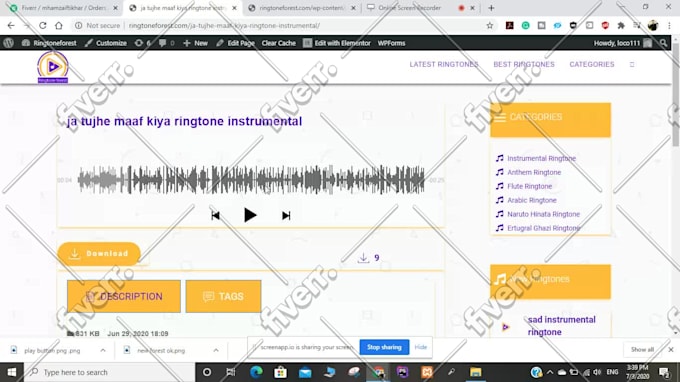680x382 pixels.
Task: Seek within the audio waveform
Action: 251,180
